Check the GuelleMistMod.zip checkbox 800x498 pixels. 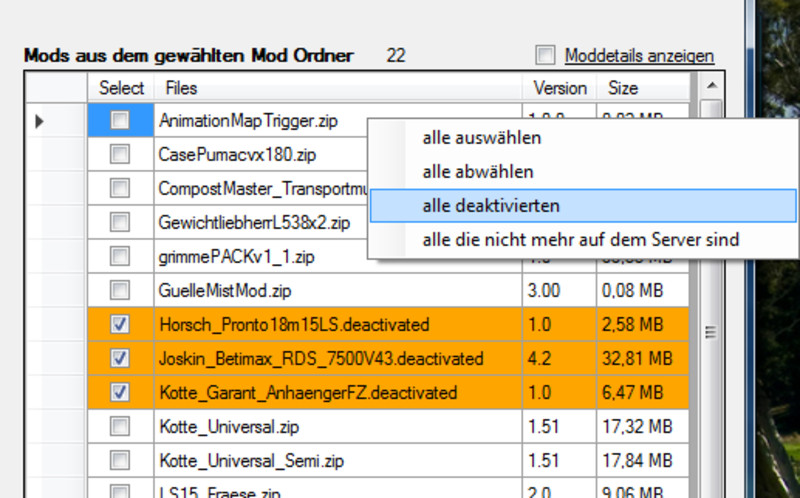click(120, 290)
